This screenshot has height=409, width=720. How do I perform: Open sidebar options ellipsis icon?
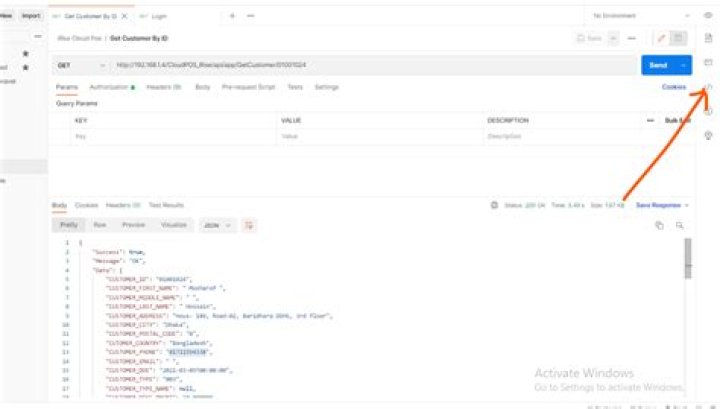38,36
